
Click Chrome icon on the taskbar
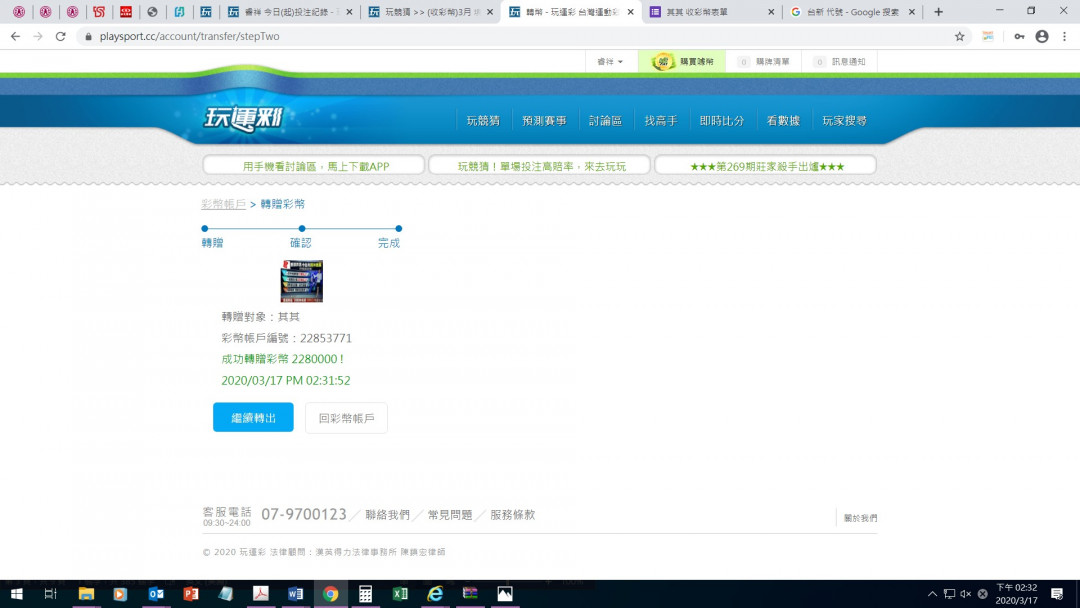coord(331,594)
